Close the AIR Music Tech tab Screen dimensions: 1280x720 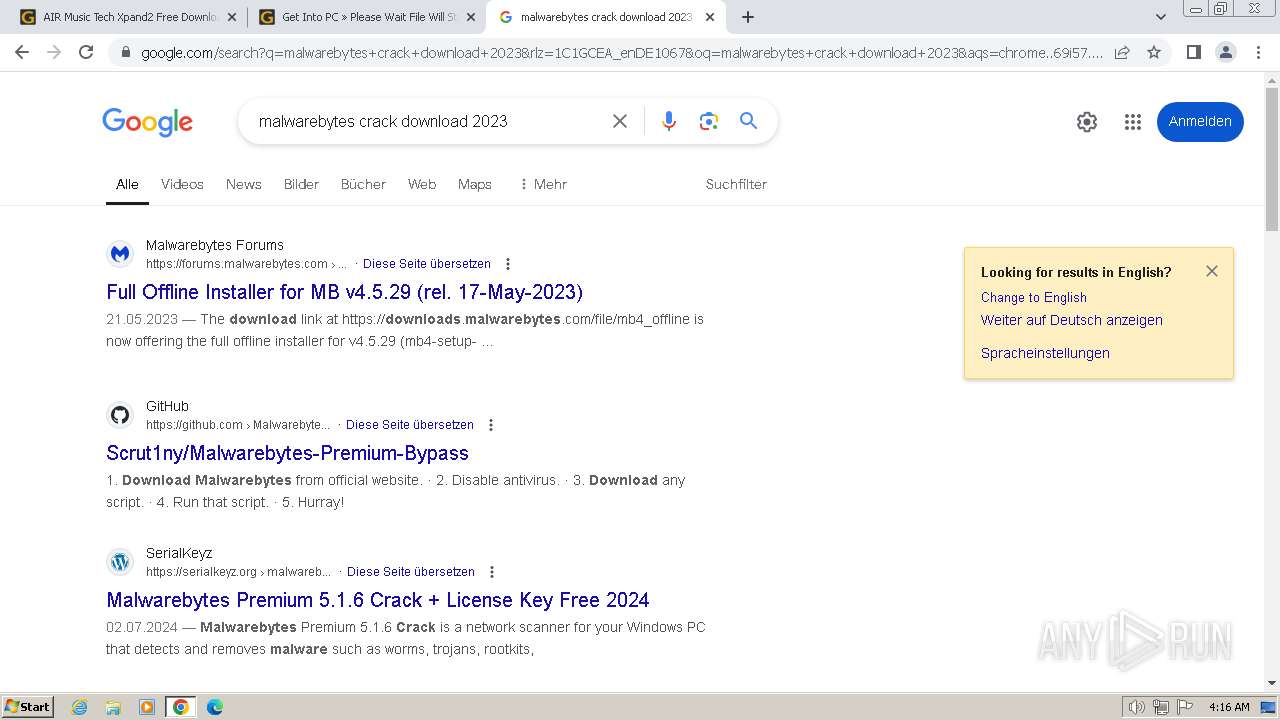(232, 17)
